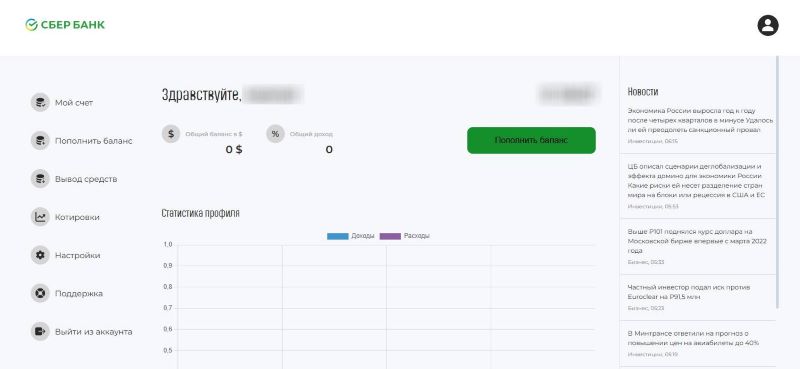Click the Котировки chart icon

(x=40, y=217)
